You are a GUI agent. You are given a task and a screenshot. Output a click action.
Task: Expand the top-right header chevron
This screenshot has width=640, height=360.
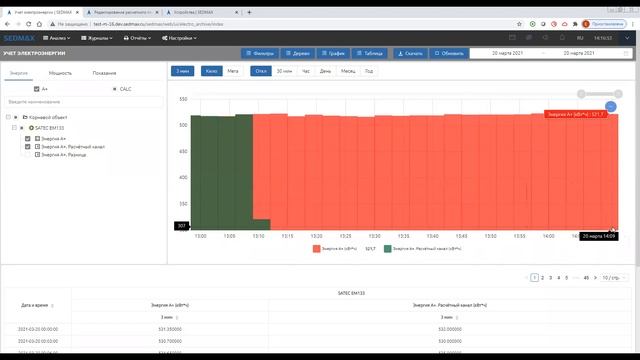627,38
